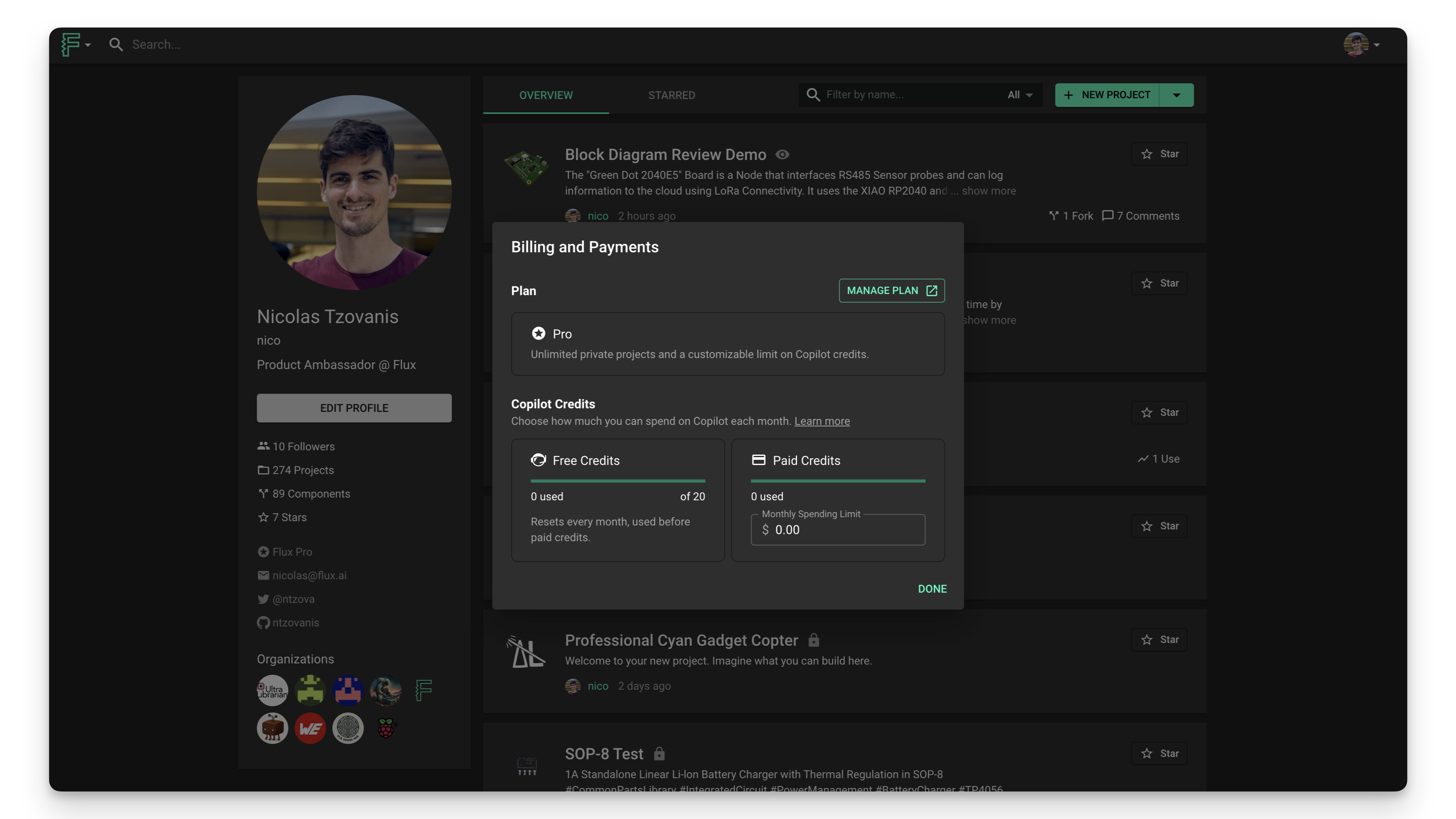Screen dimensions: 1456x819
Task: Open the astronaut organization avatar
Action: pyautogui.click(x=386, y=690)
